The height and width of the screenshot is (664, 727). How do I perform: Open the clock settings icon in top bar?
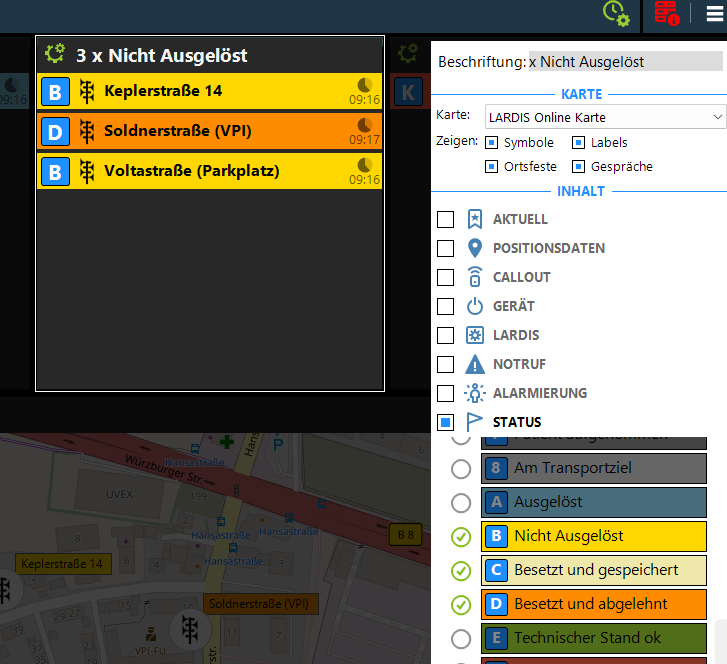tap(616, 14)
